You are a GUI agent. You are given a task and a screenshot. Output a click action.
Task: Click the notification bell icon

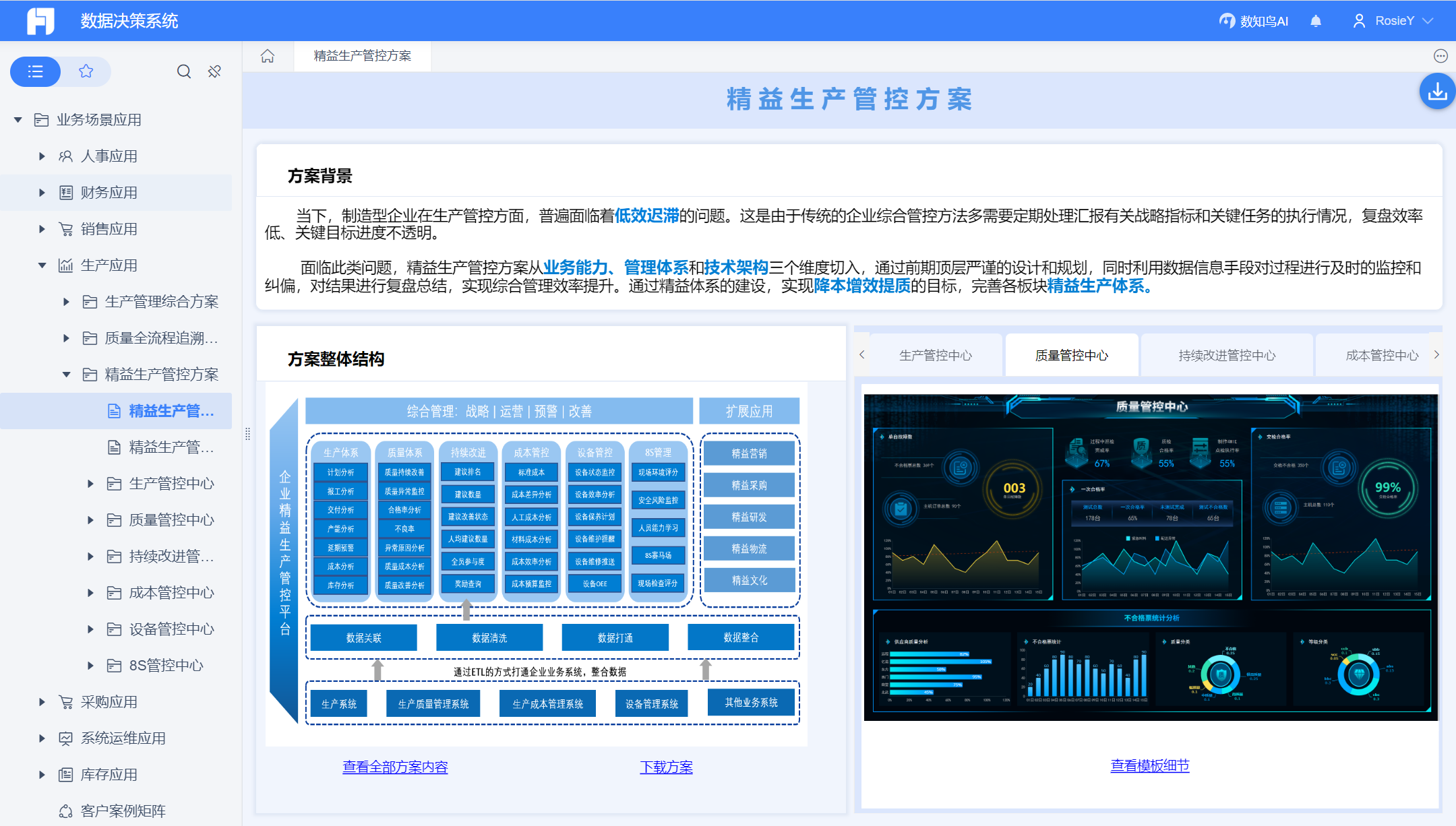(x=1315, y=21)
